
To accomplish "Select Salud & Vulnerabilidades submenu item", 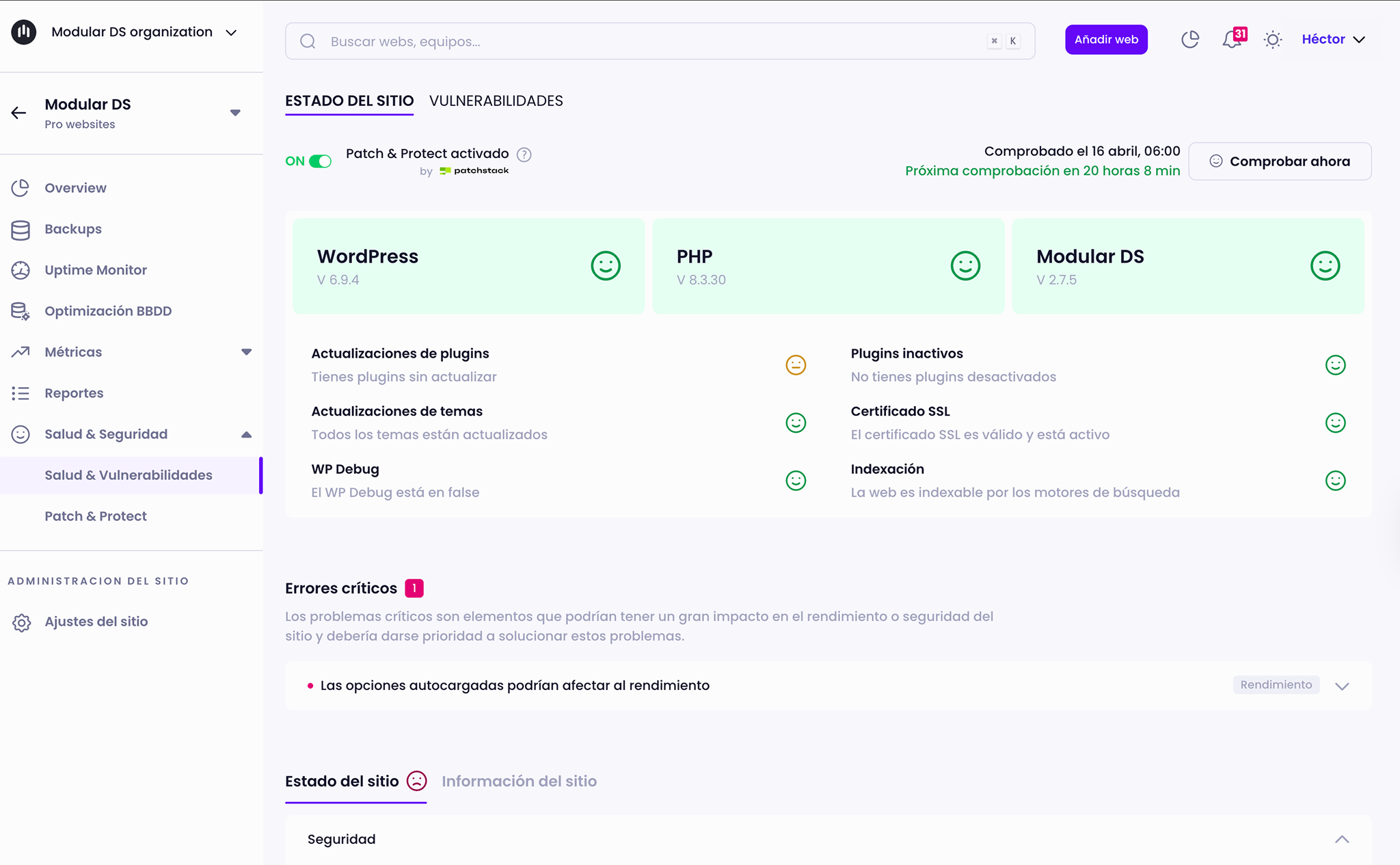I will coord(131,475).
